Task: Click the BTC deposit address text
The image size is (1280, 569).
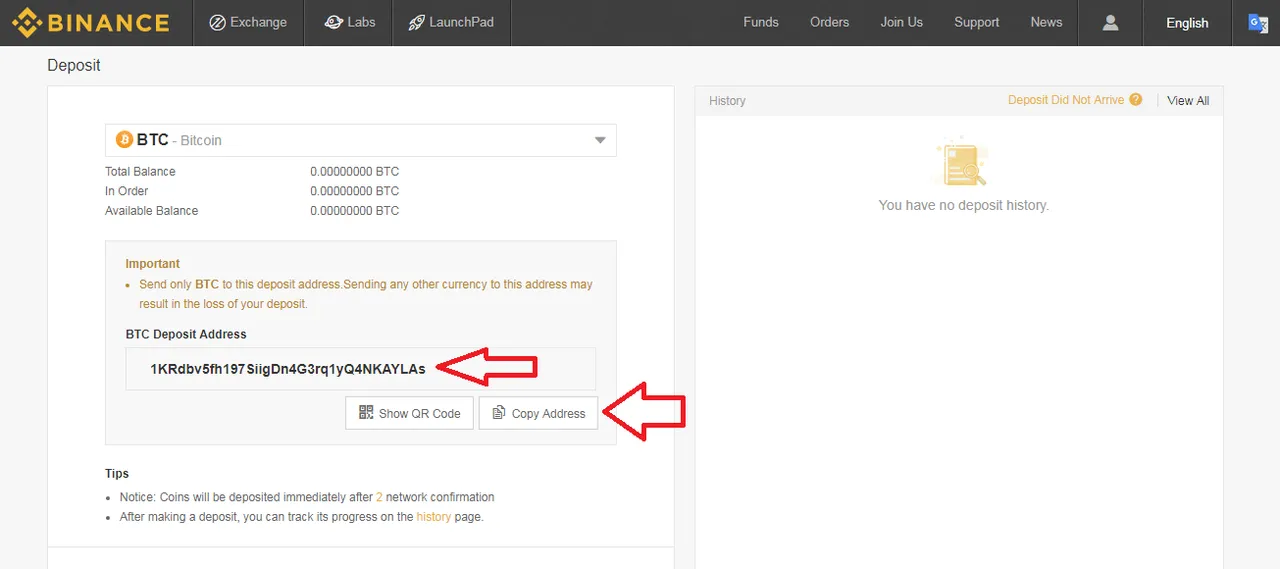Action: tap(288, 369)
